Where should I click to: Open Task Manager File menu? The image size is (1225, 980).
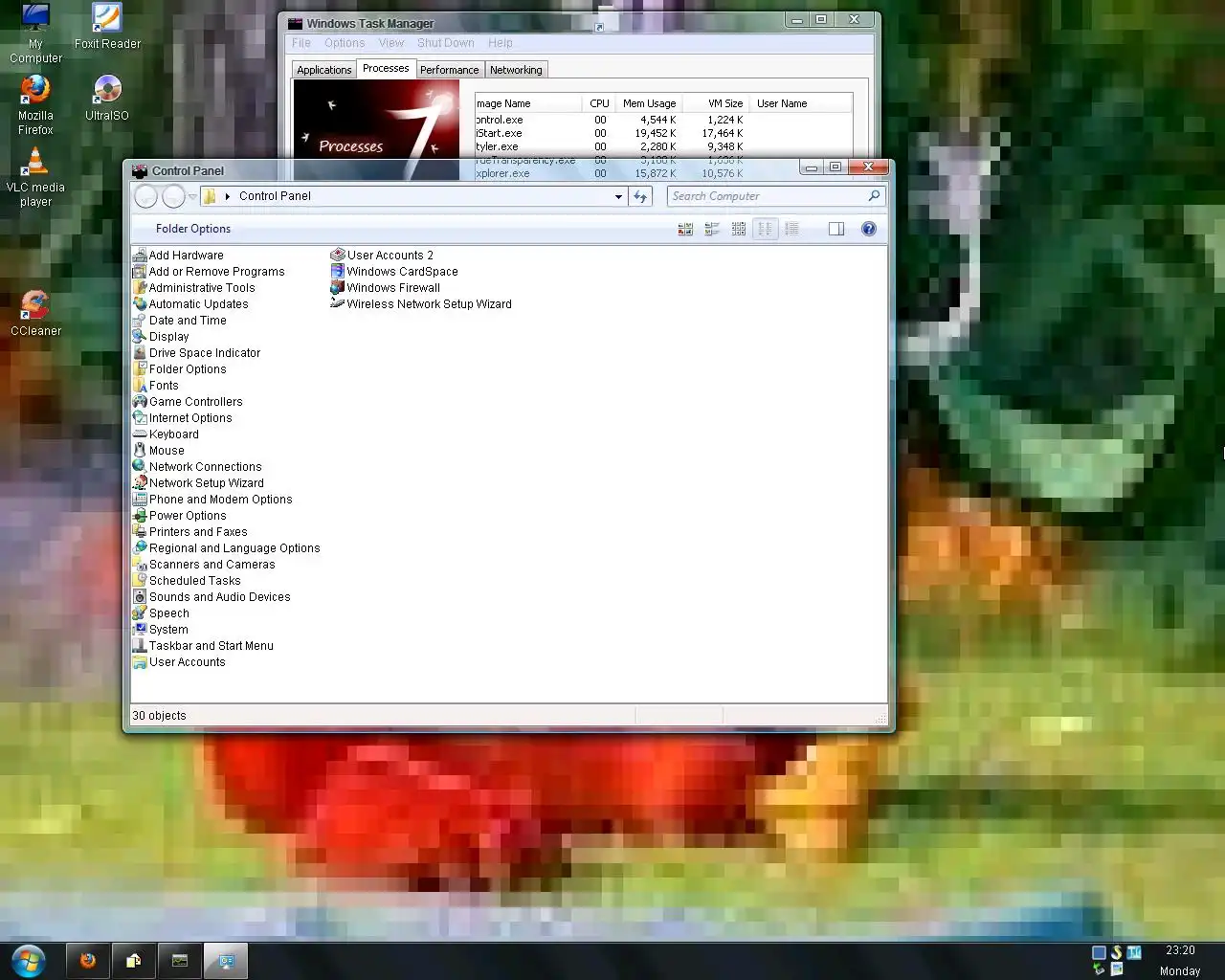pos(301,43)
